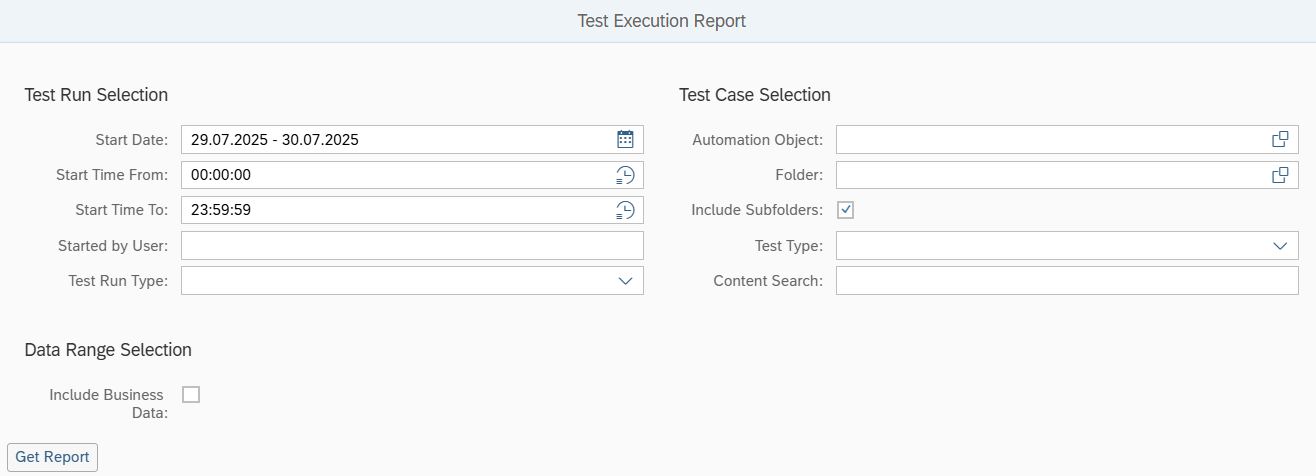This screenshot has height=476, width=1316.
Task: Uncheck the Include Subfolders checkbox
Action: (845, 210)
